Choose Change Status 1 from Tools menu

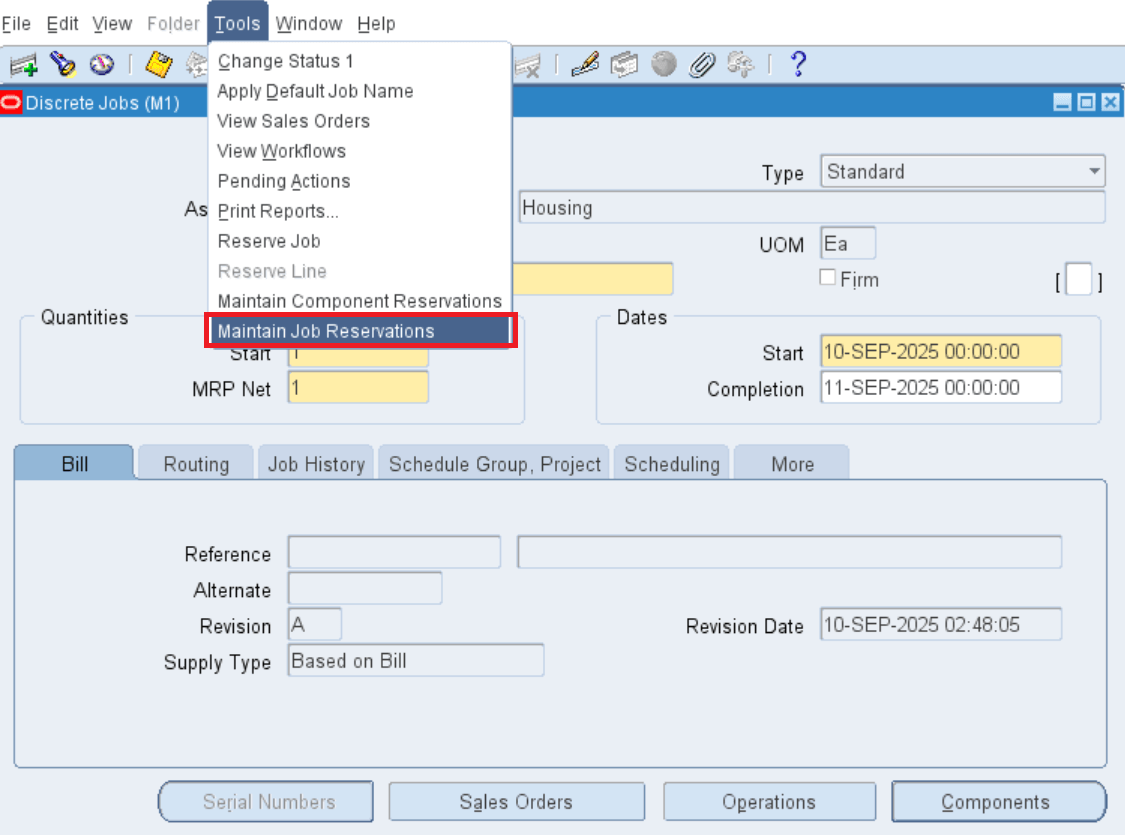[359, 61]
